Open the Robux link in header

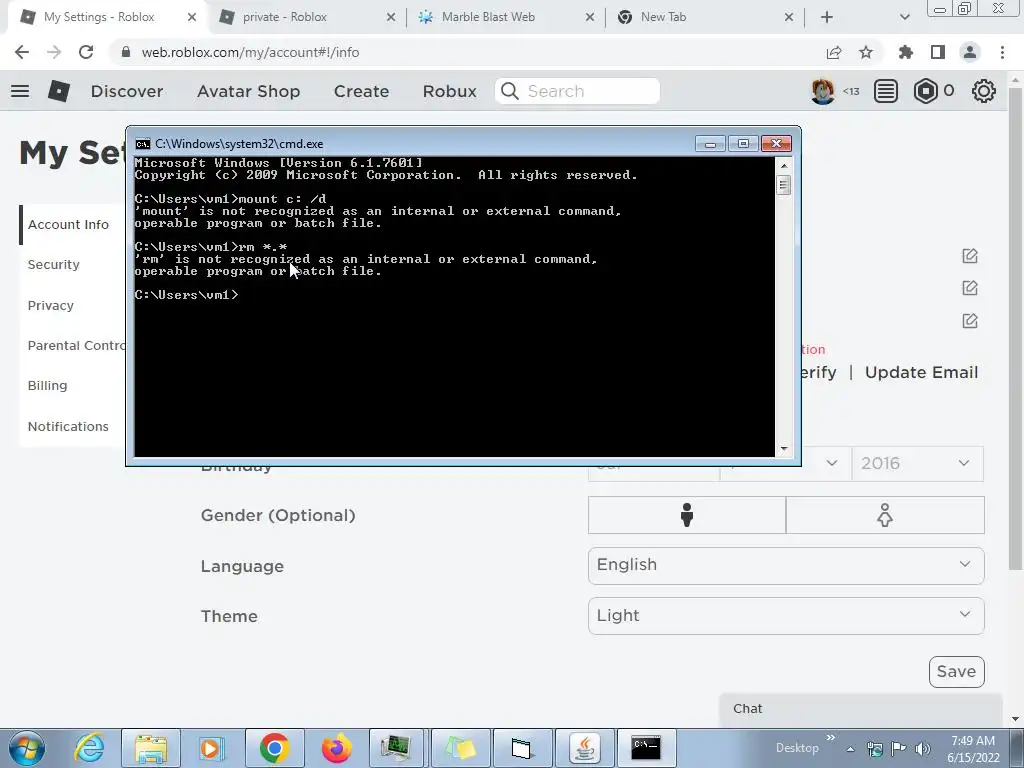point(449,91)
